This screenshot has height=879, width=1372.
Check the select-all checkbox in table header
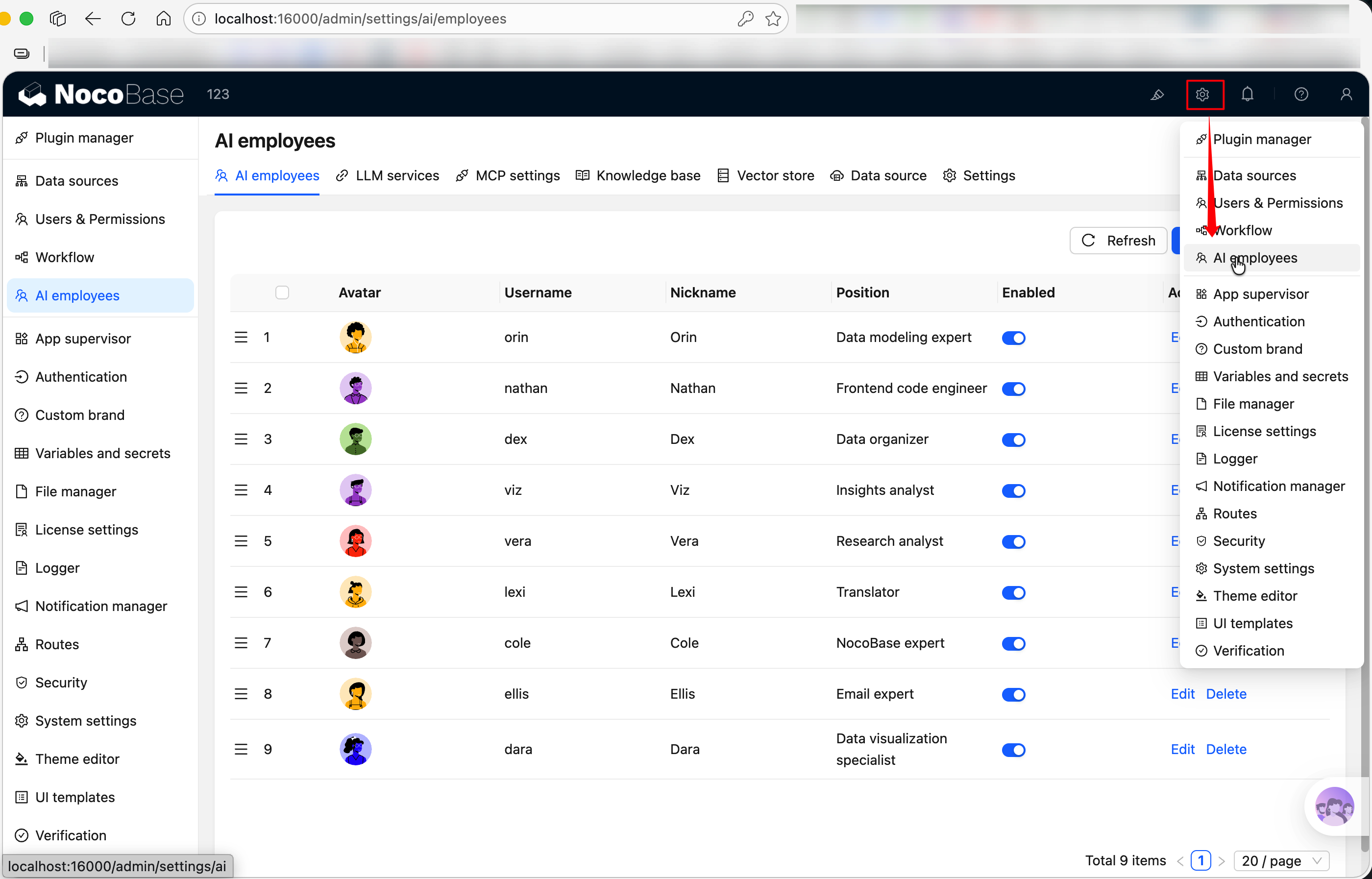(x=282, y=293)
